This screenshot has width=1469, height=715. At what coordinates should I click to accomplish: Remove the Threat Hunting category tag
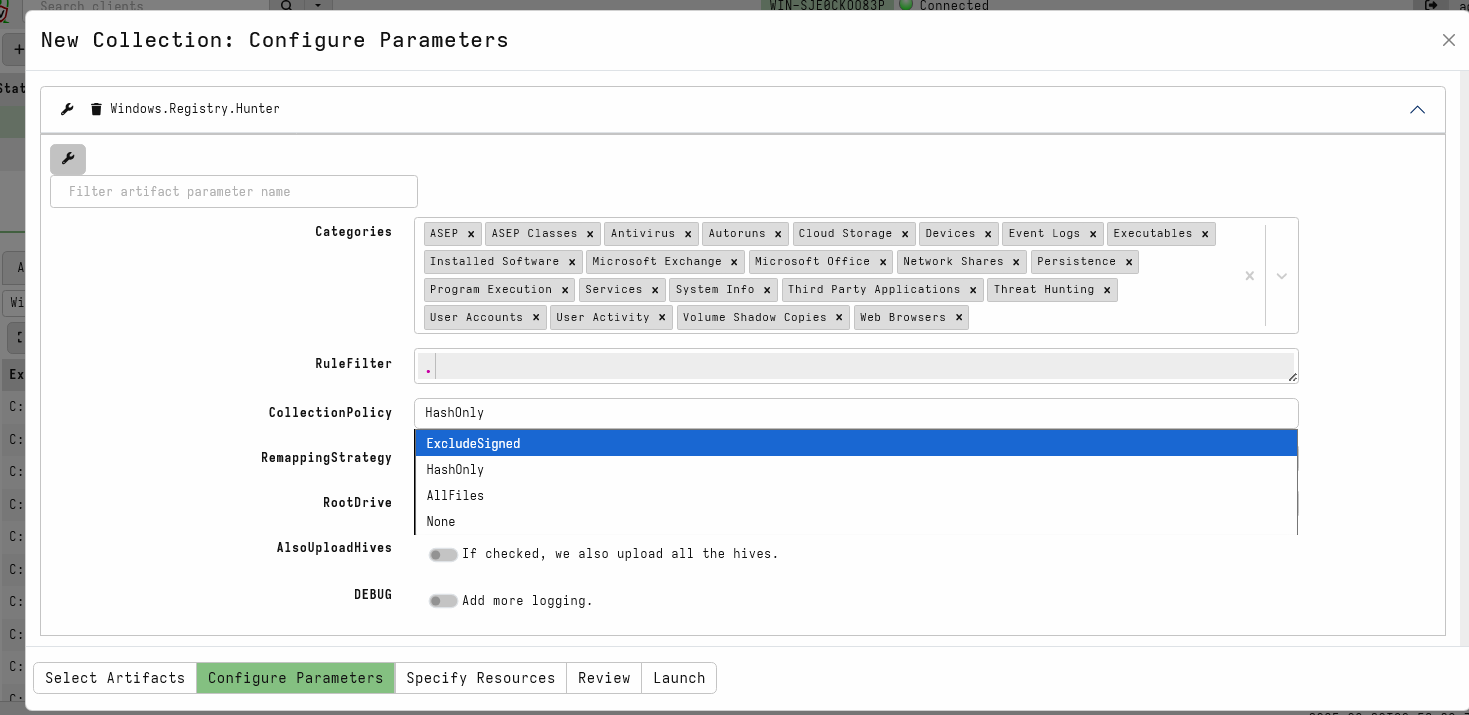1107,290
